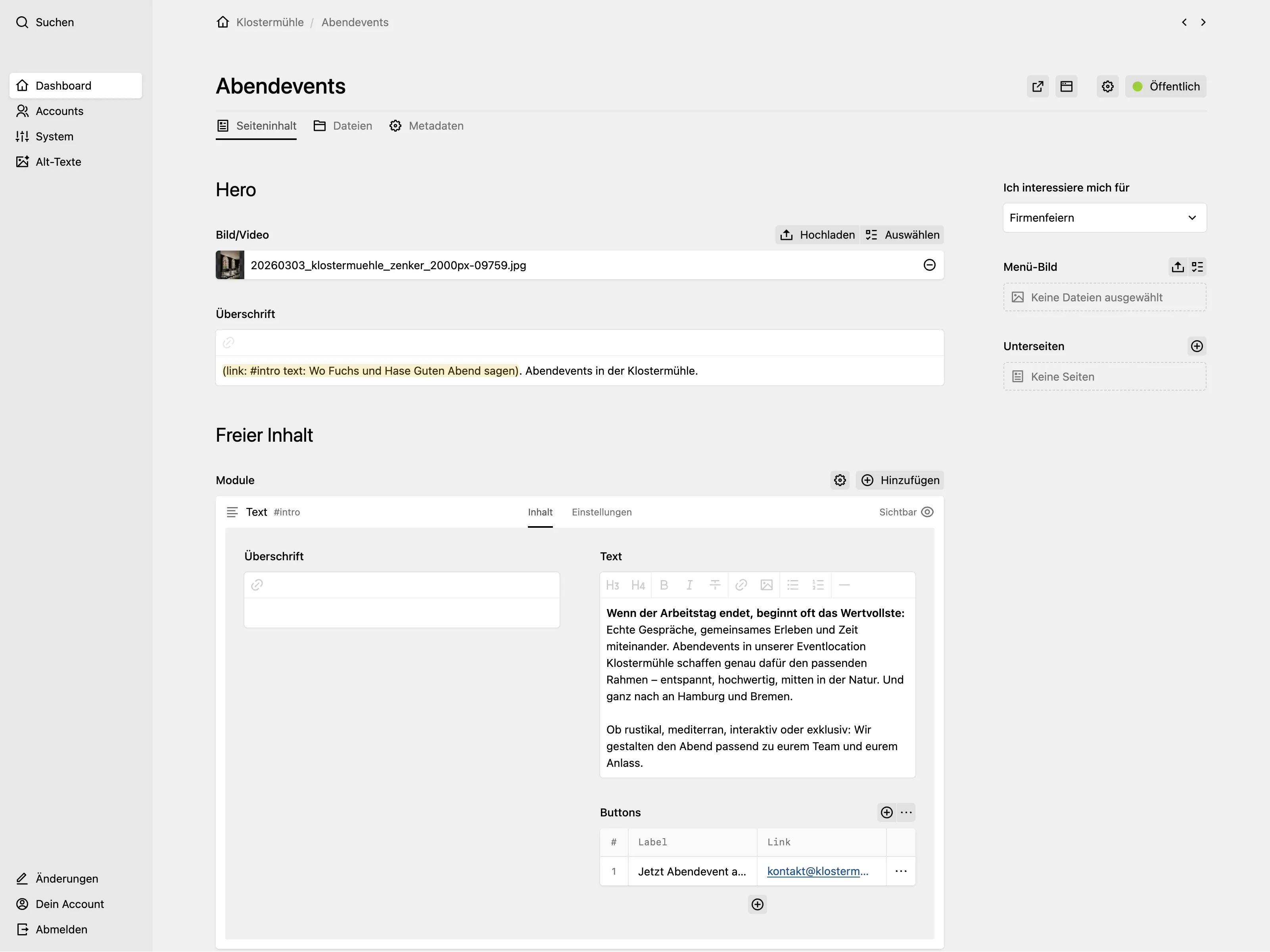Open Accounts in the sidebar

[x=76, y=111]
